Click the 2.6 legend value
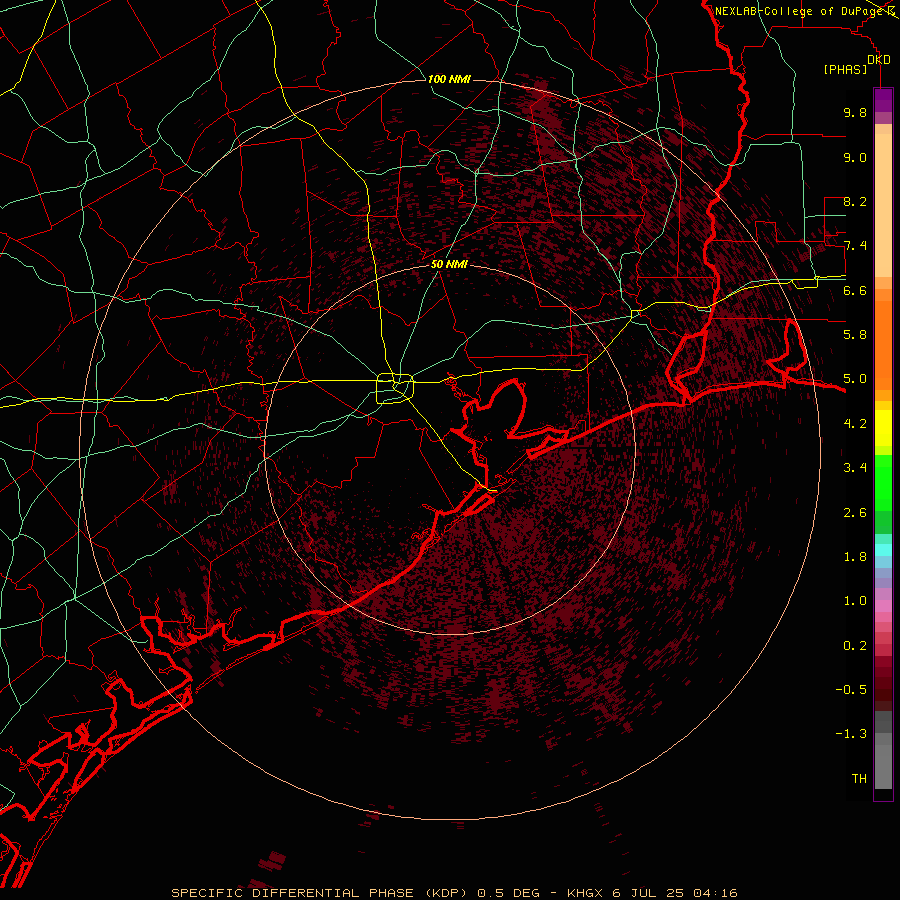Screen dimensions: 900x900 (x=855, y=513)
